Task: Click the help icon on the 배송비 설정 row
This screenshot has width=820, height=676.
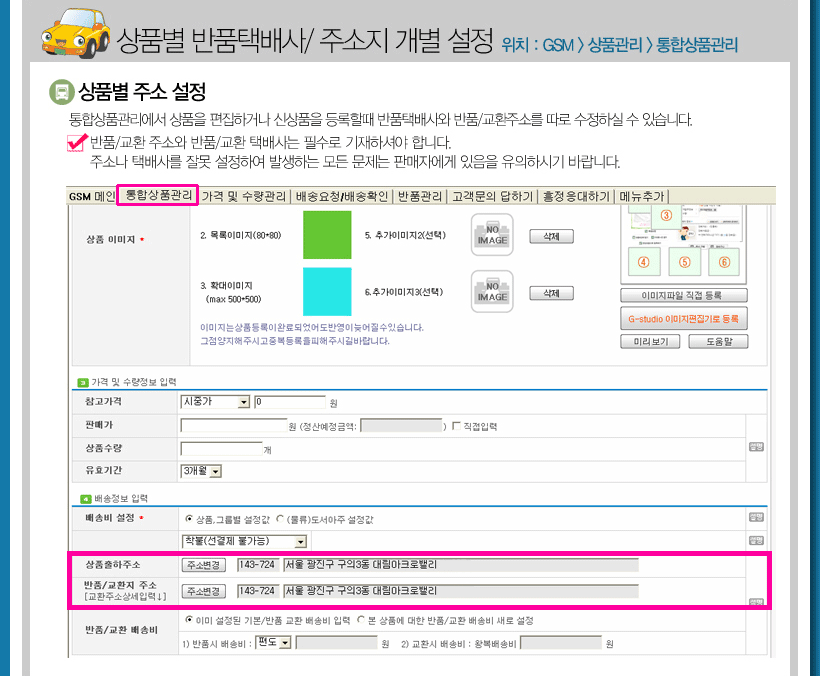Action: [x=756, y=517]
